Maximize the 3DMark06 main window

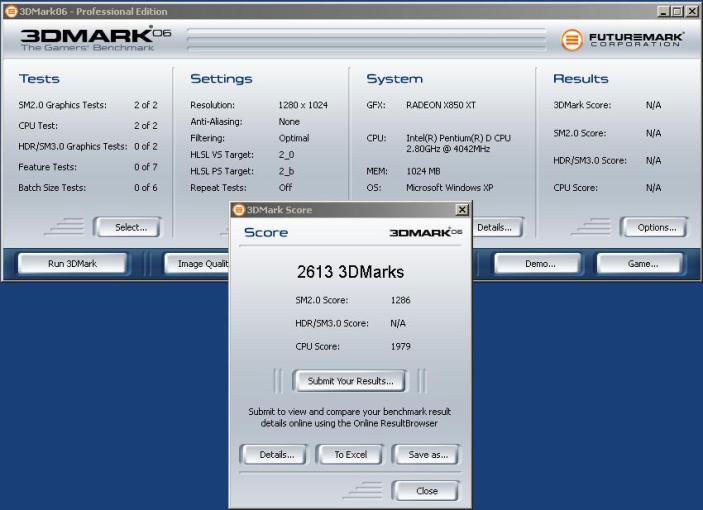point(677,11)
